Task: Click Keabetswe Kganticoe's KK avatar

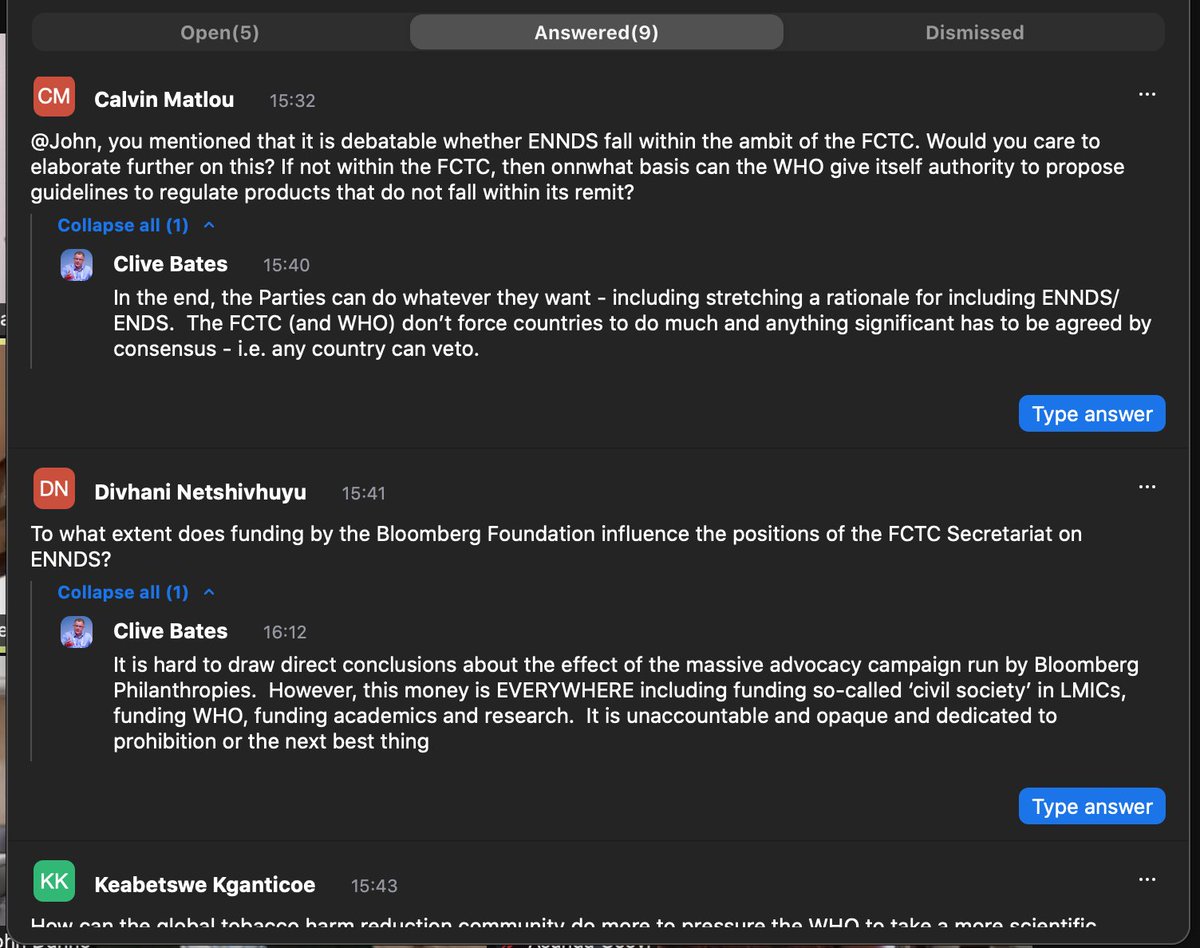Action: tap(54, 881)
